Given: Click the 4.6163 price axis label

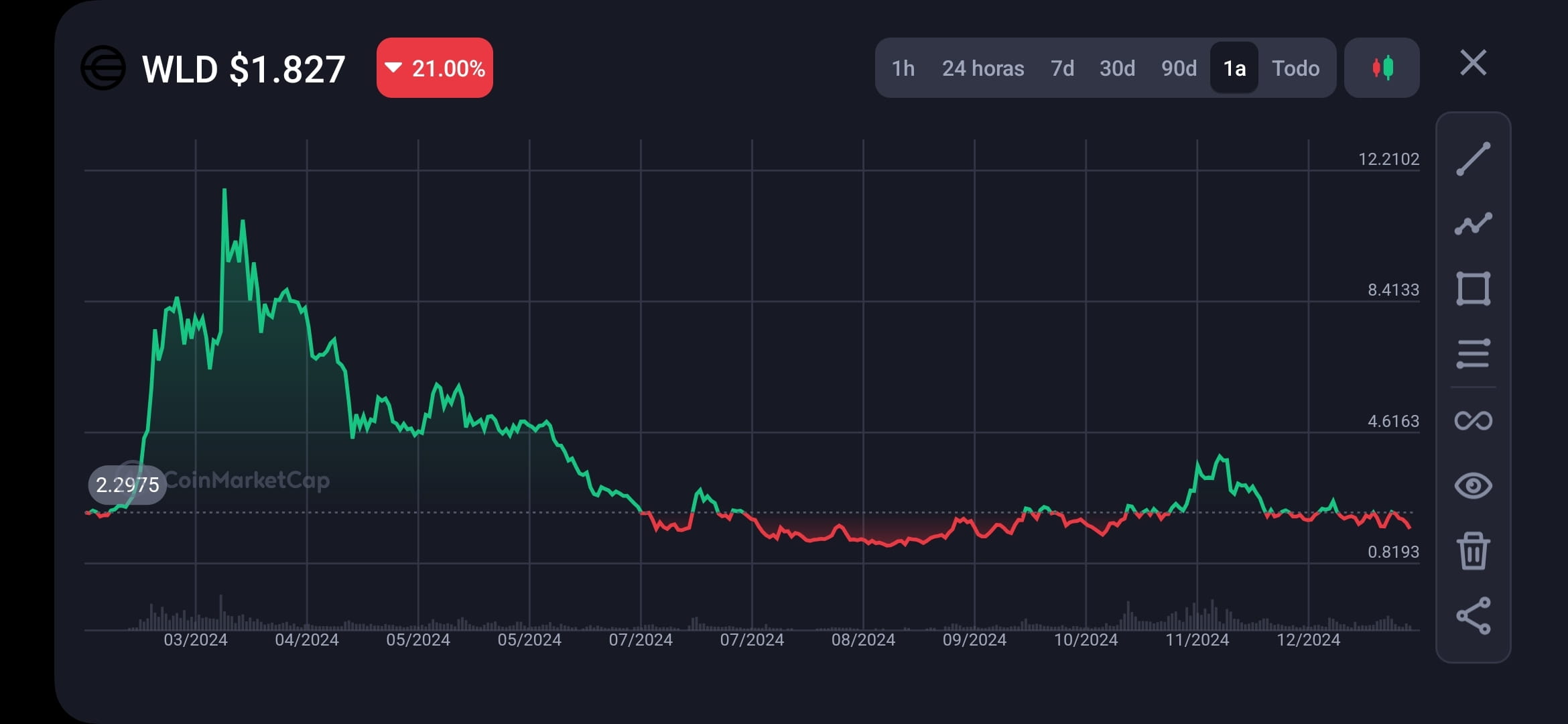Looking at the screenshot, I should click(x=1393, y=421).
